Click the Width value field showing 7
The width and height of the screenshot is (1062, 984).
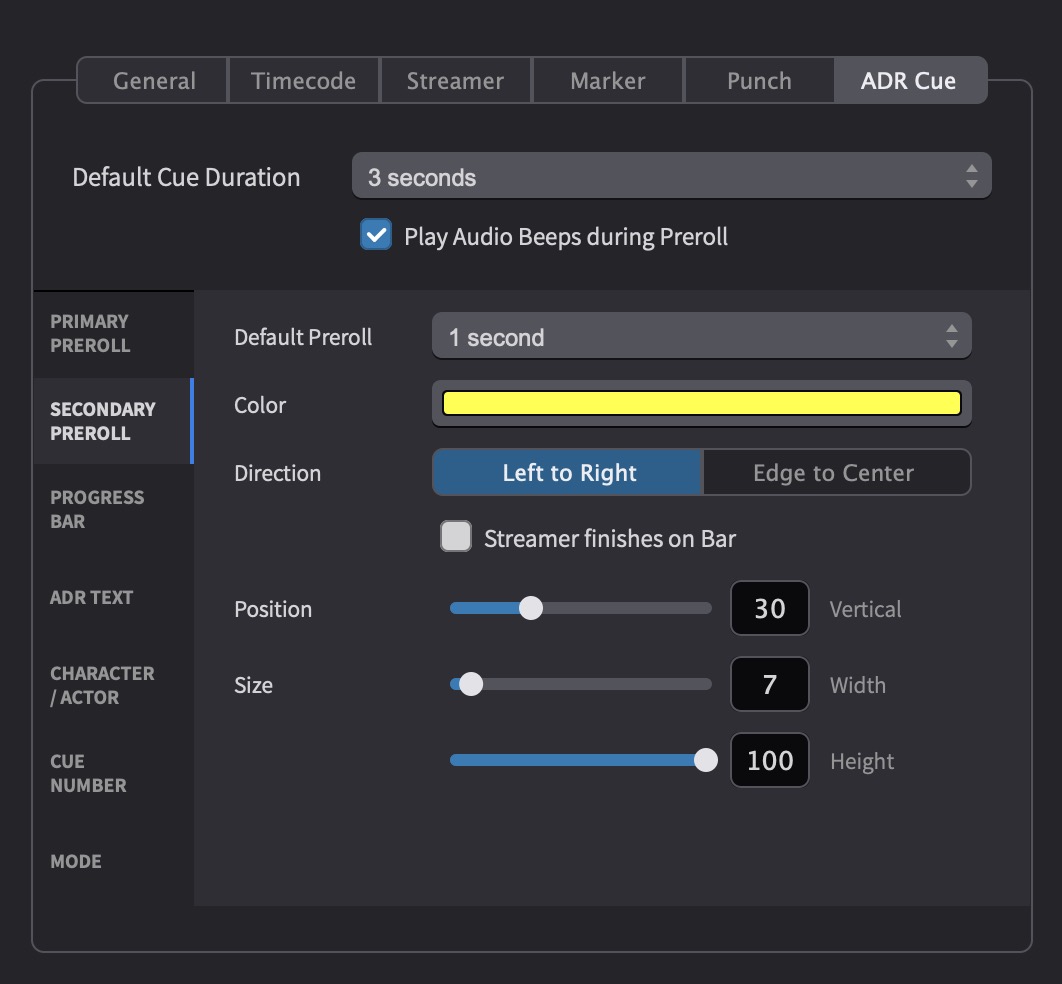click(769, 684)
